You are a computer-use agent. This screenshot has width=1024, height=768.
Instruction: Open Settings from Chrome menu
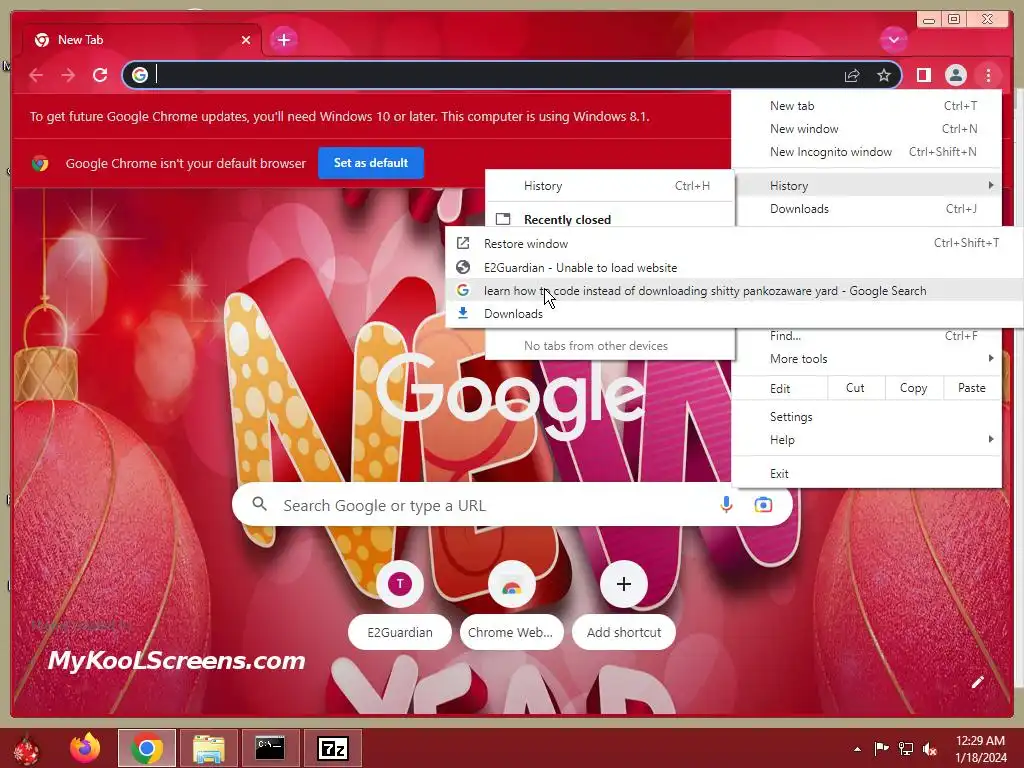(x=866, y=417)
